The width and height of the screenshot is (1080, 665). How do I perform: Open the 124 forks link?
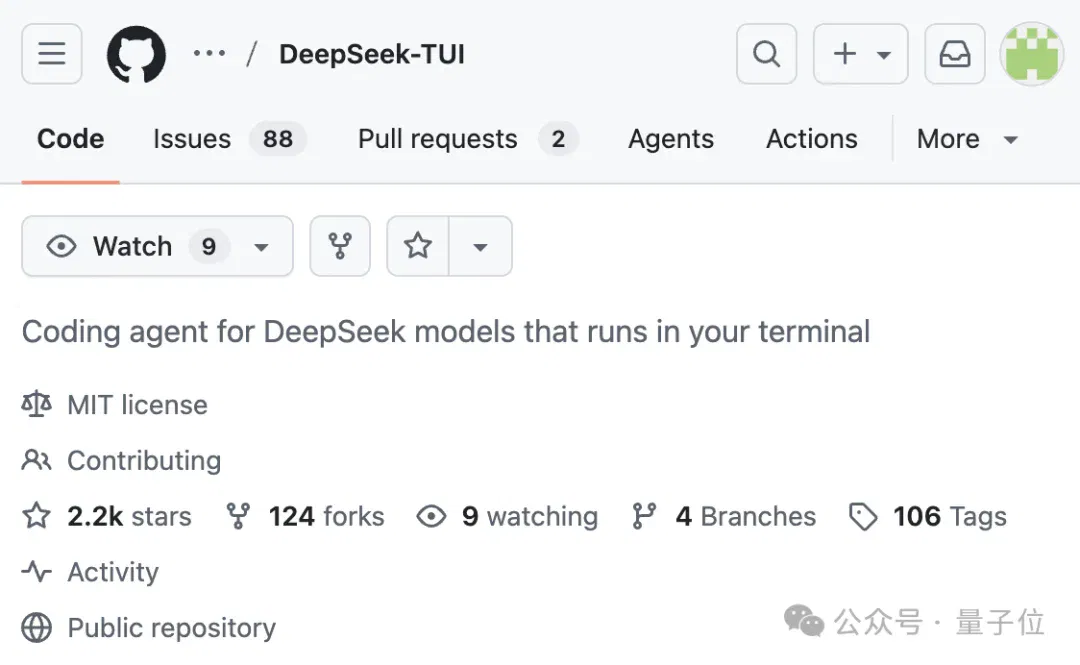tap(305, 516)
